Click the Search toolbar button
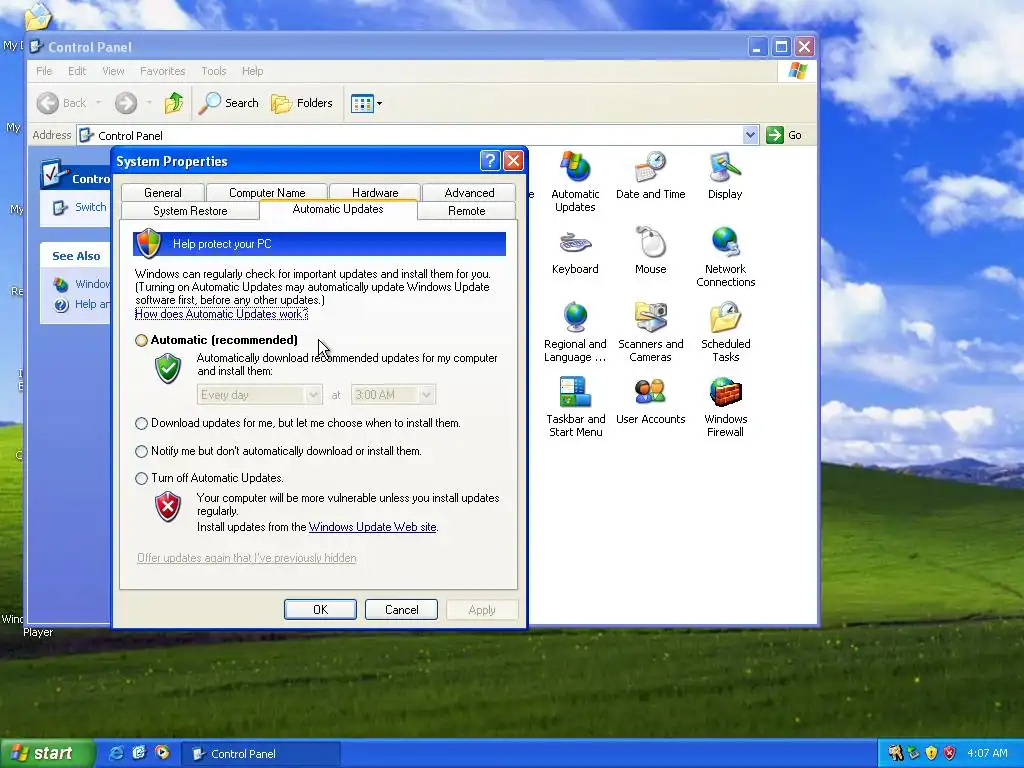 [229, 103]
